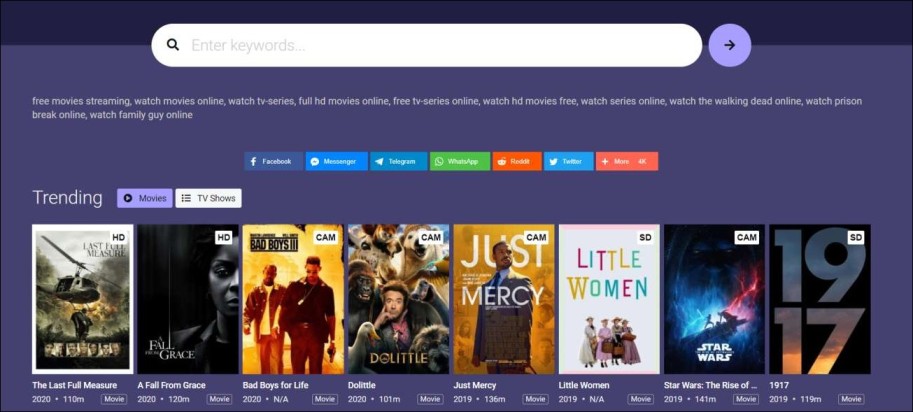Click the magnifying glass search icon

pos(172,45)
